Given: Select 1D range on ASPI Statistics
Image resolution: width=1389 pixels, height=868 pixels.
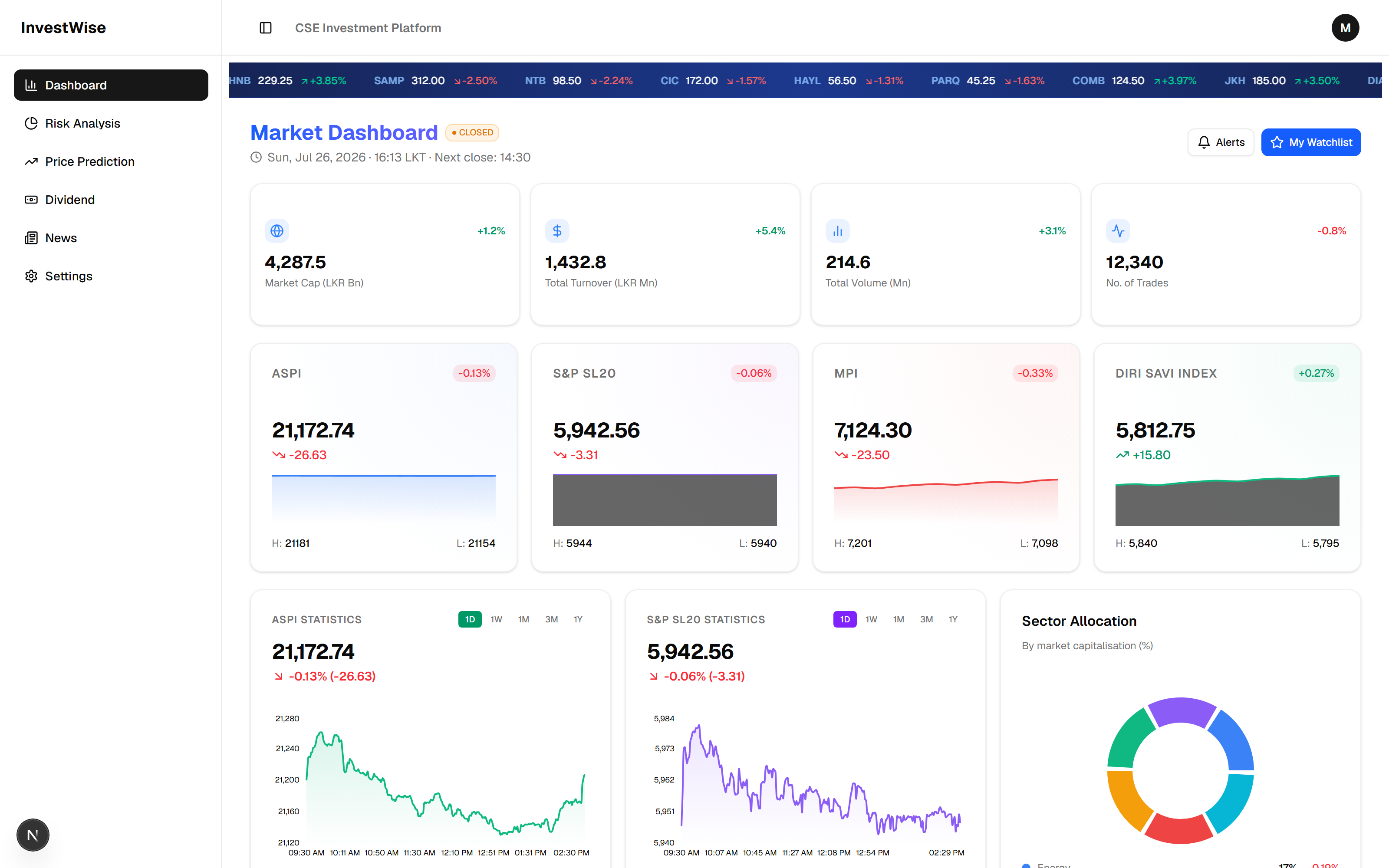Looking at the screenshot, I should pos(470,619).
